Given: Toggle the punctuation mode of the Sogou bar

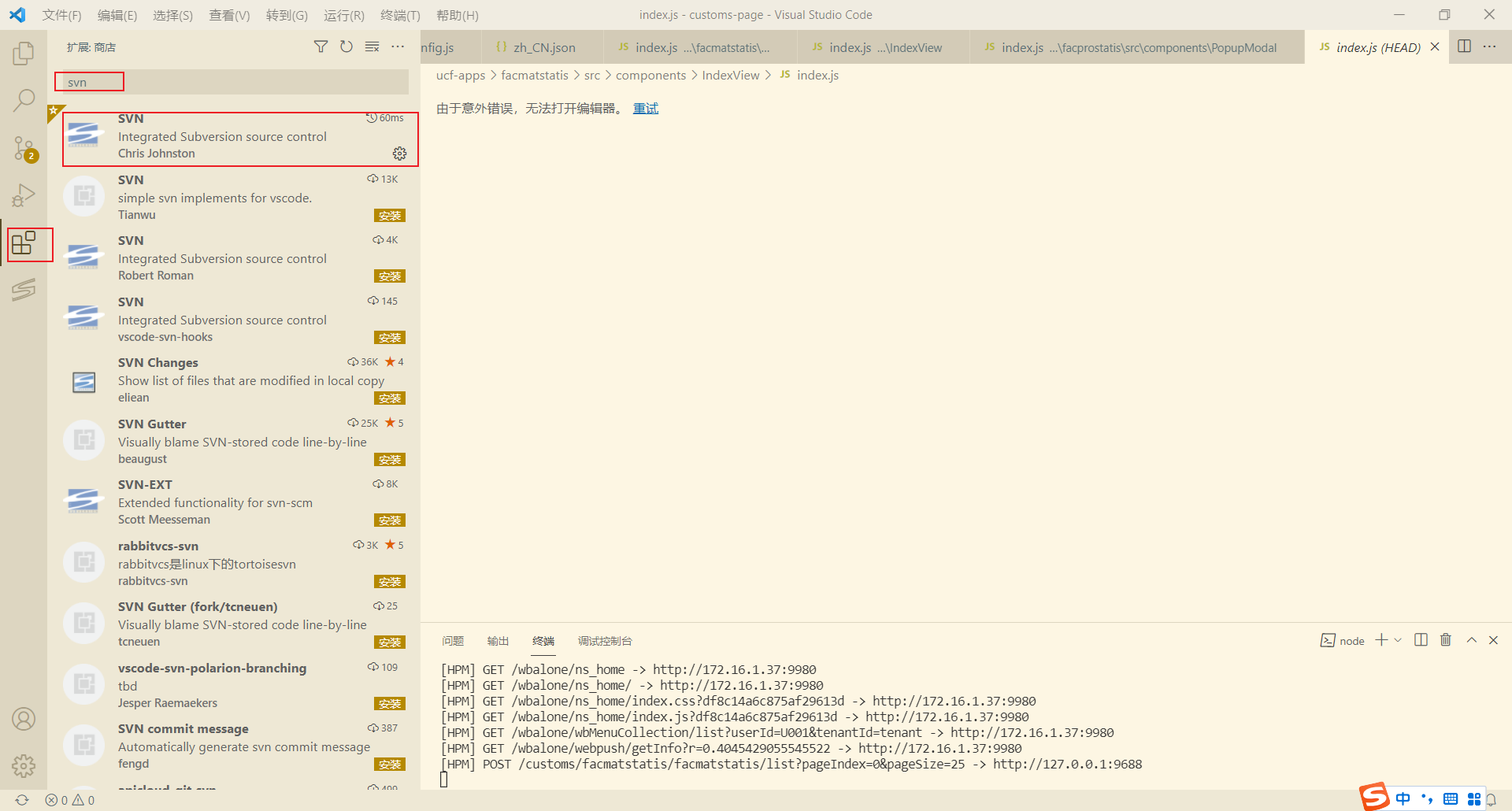Looking at the screenshot, I should click(x=1427, y=799).
